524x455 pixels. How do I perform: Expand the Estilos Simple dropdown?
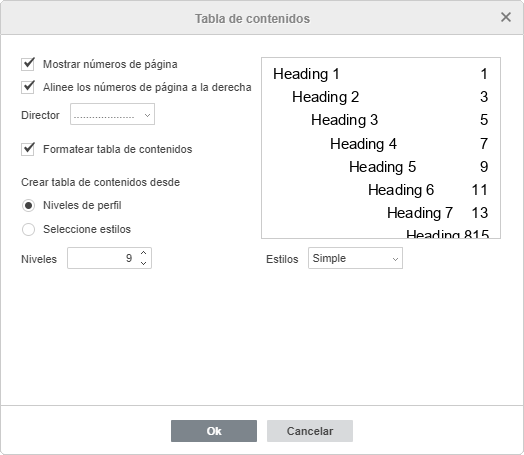click(355, 258)
